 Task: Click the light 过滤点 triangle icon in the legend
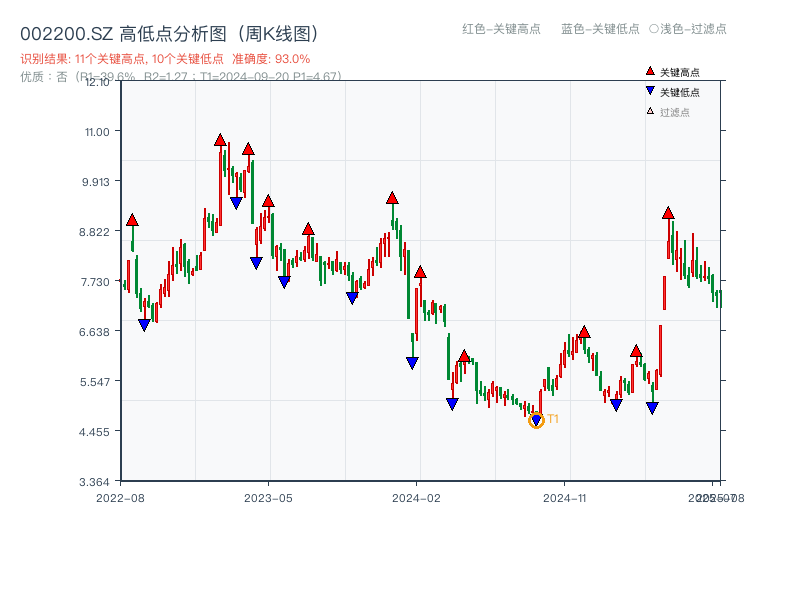point(650,110)
